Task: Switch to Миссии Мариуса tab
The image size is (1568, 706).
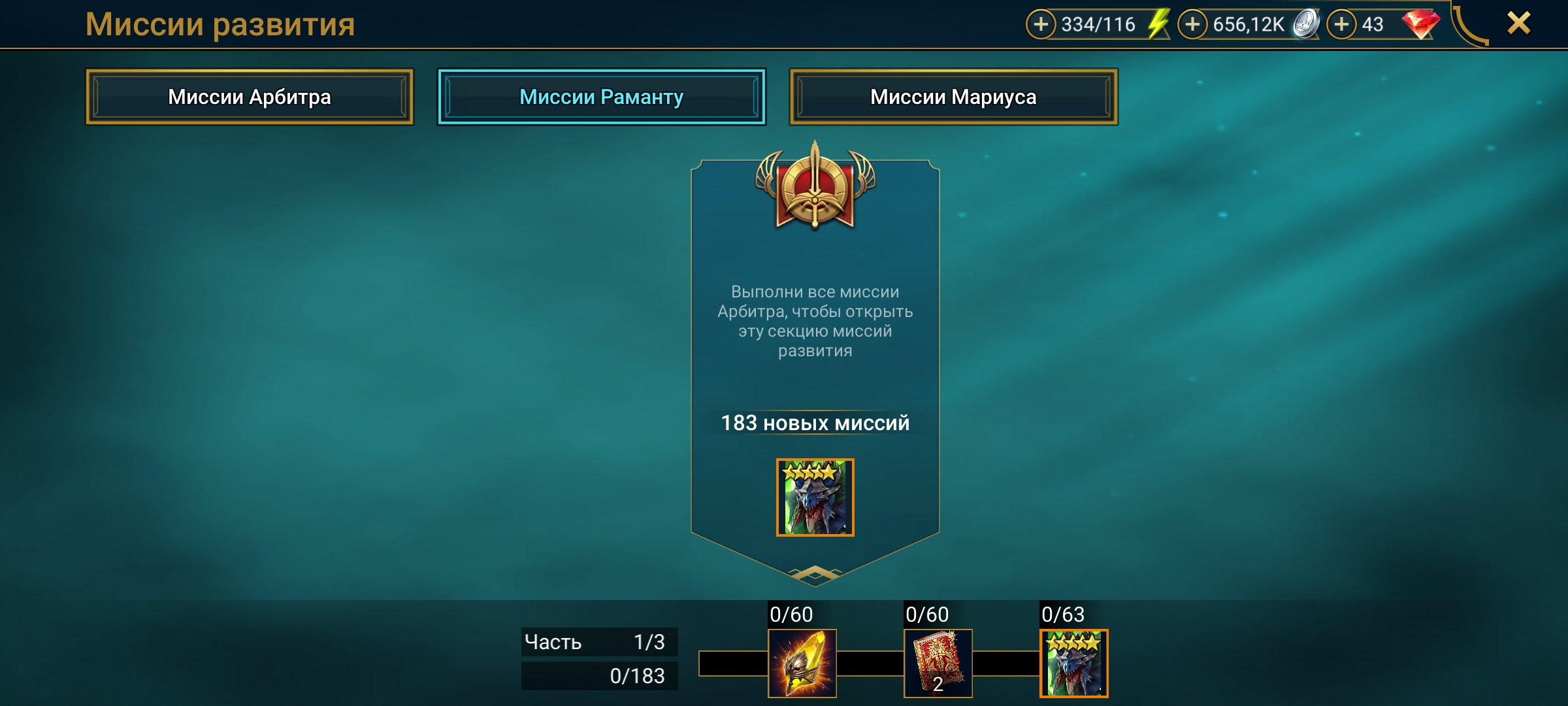Action: pos(953,97)
